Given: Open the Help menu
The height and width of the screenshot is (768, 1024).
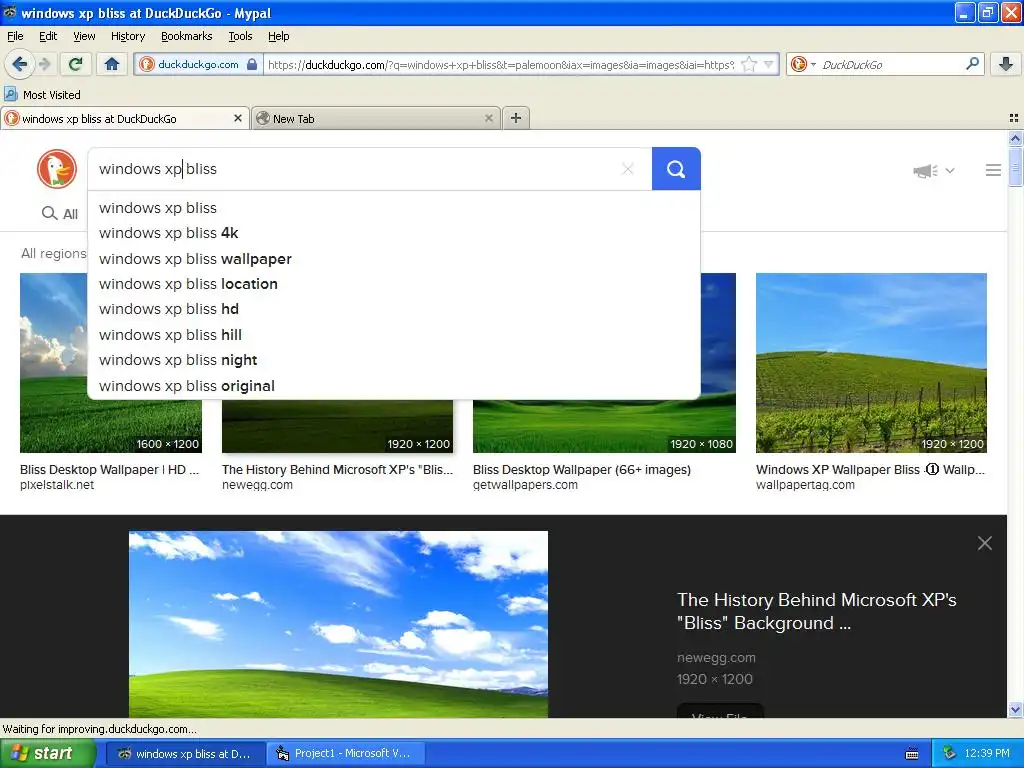Looking at the screenshot, I should click(278, 36).
